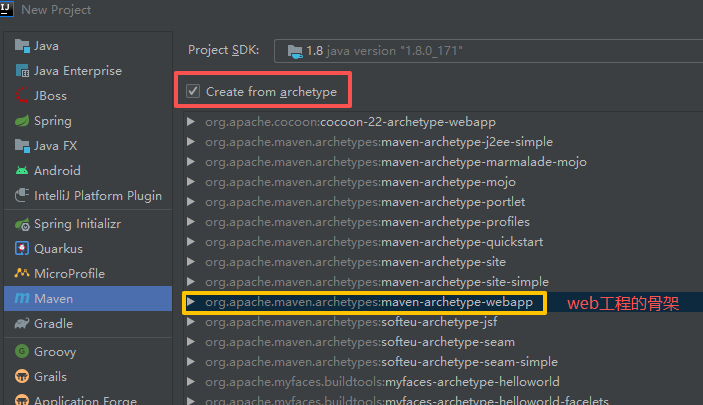Expand the cocoon-22-archetype-webapp node

[x=191, y=122]
